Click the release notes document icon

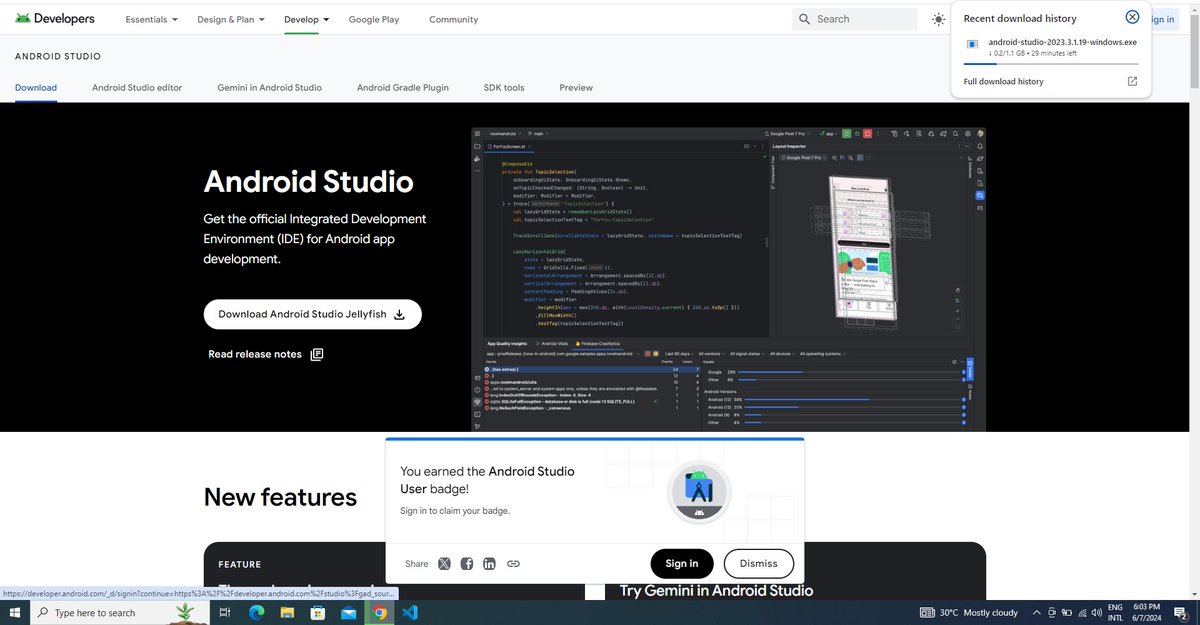pos(317,354)
